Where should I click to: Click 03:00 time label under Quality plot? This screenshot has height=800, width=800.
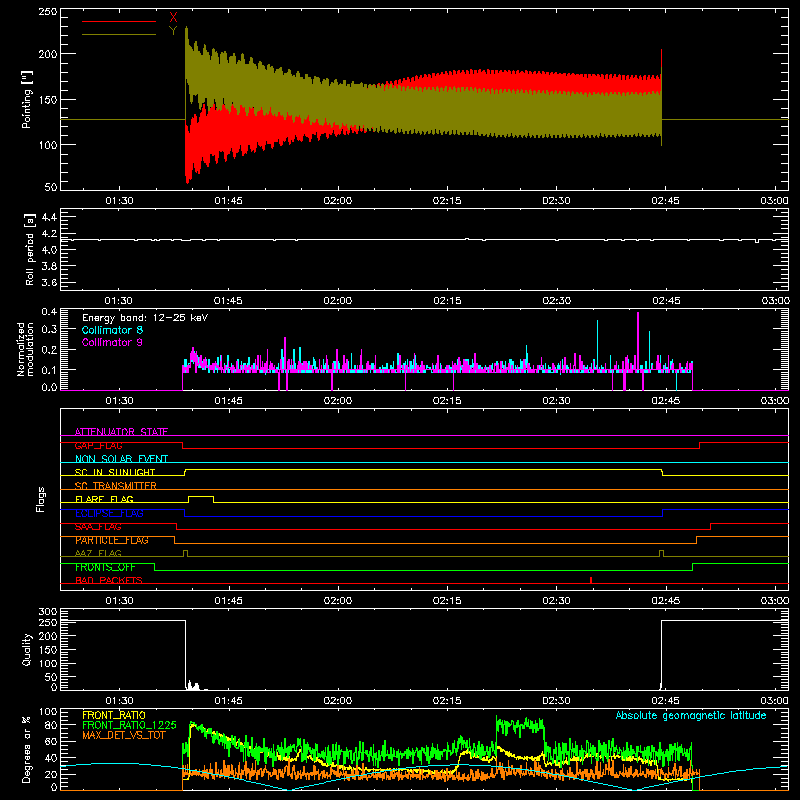[774, 701]
